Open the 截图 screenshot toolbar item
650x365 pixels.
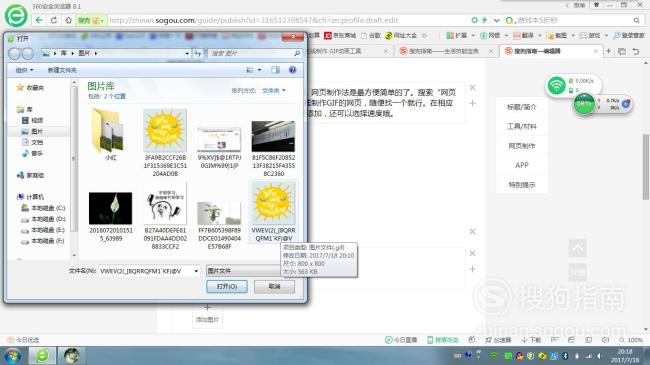557,36
